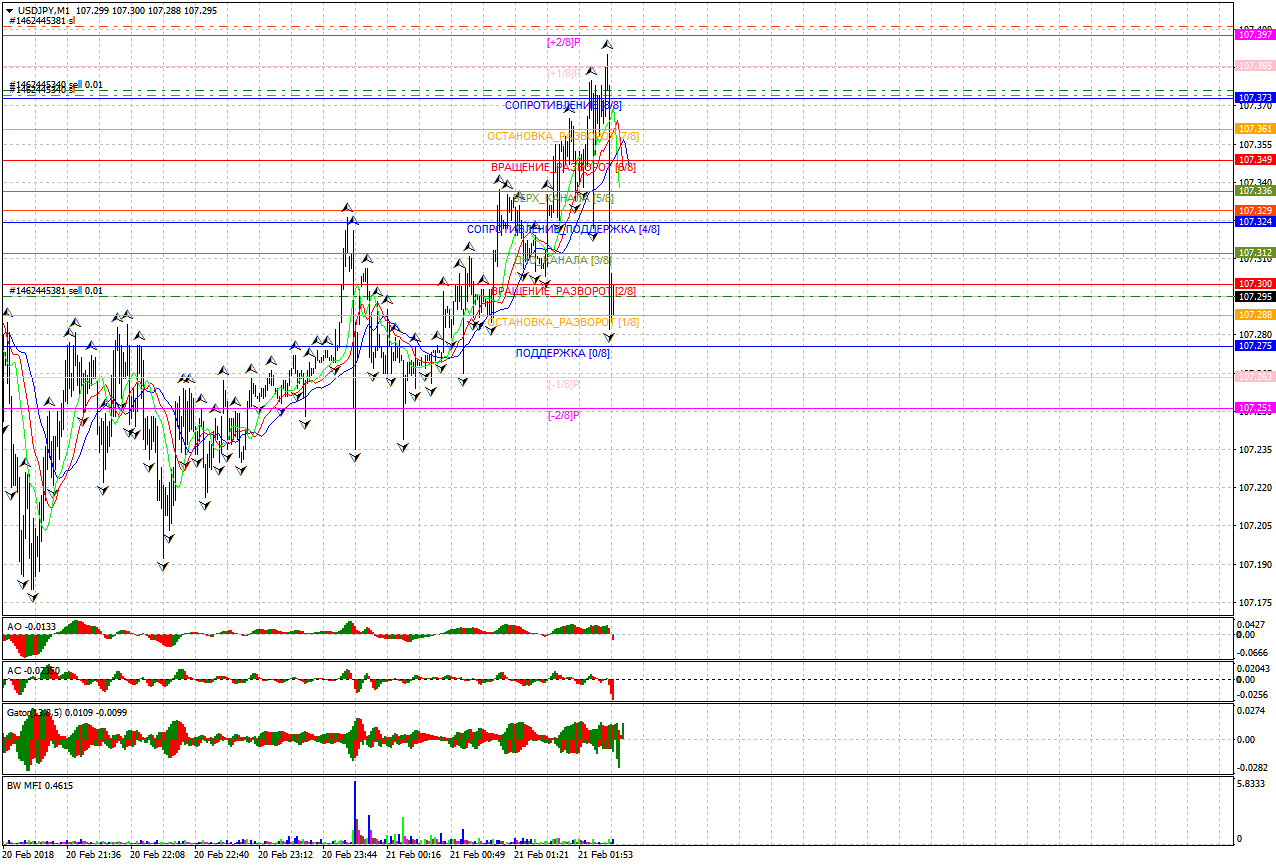
Task: Click the 21 Feb 00:49 time label
Action: [477, 855]
